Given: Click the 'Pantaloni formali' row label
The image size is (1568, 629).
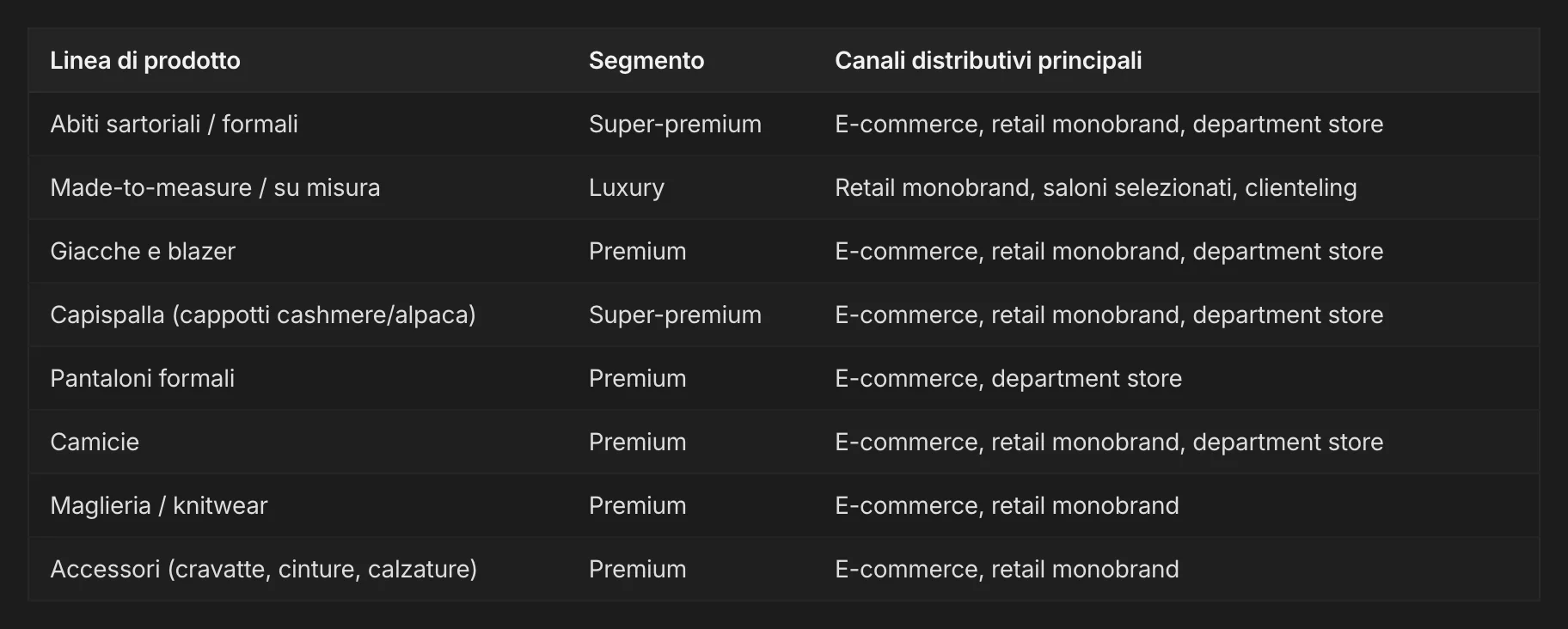Looking at the screenshot, I should (142, 378).
